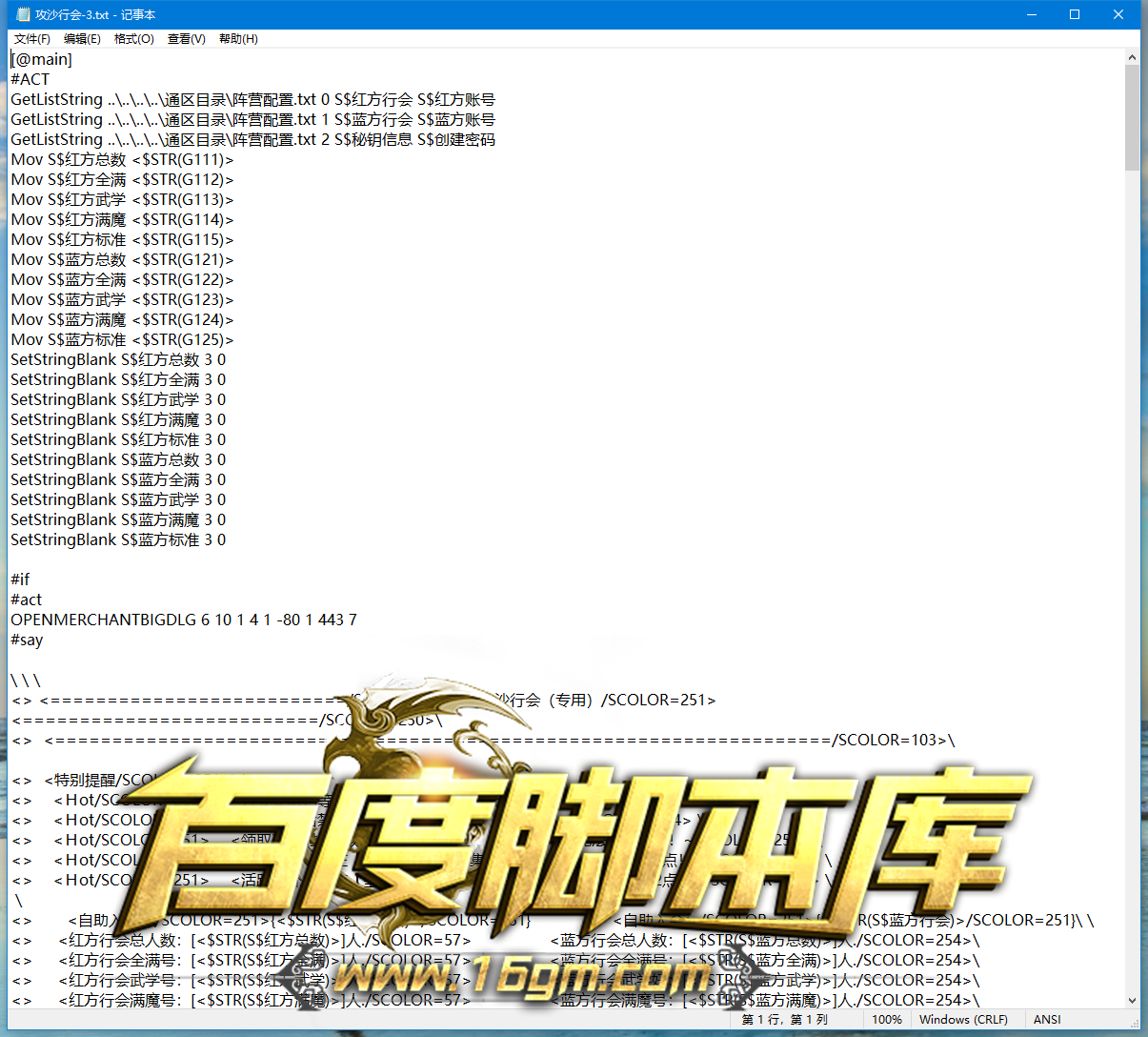Image resolution: width=1148 pixels, height=1037 pixels.
Task: Click the Mov S$蓝方总数 line
Action: [x=122, y=259]
